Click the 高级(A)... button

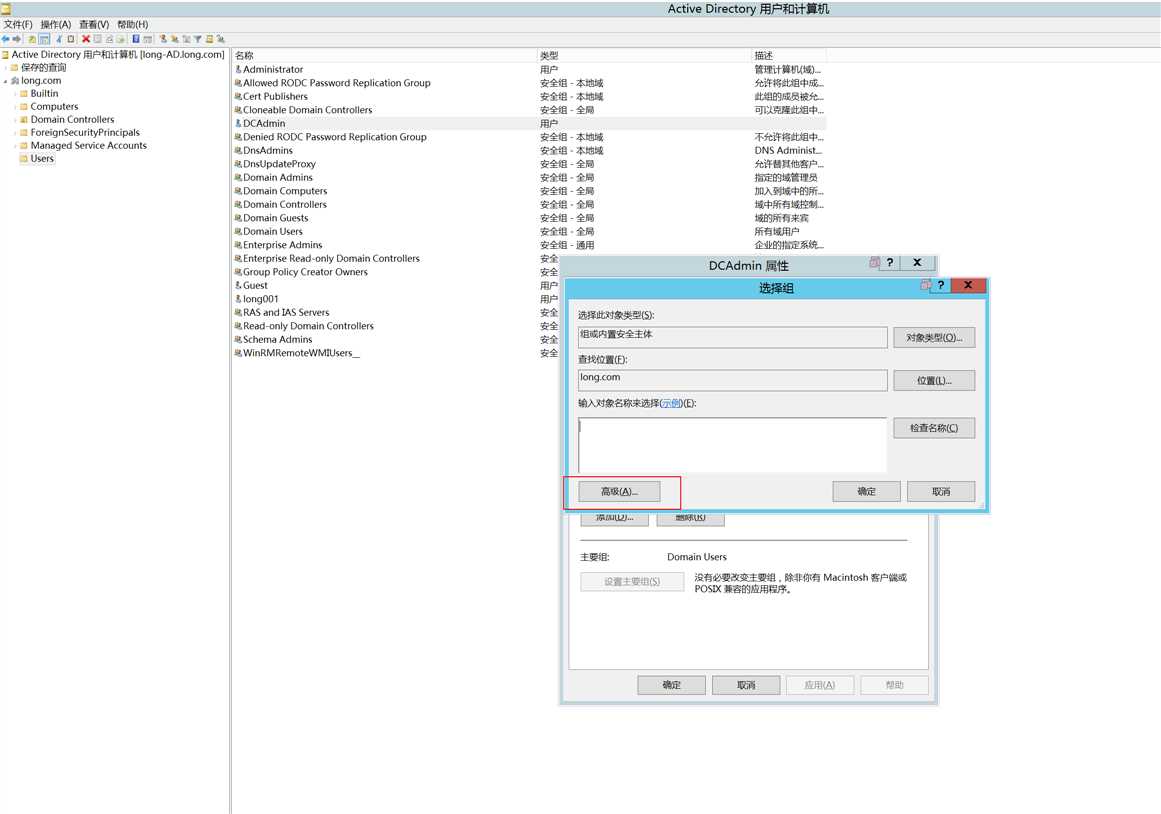[x=619, y=492]
